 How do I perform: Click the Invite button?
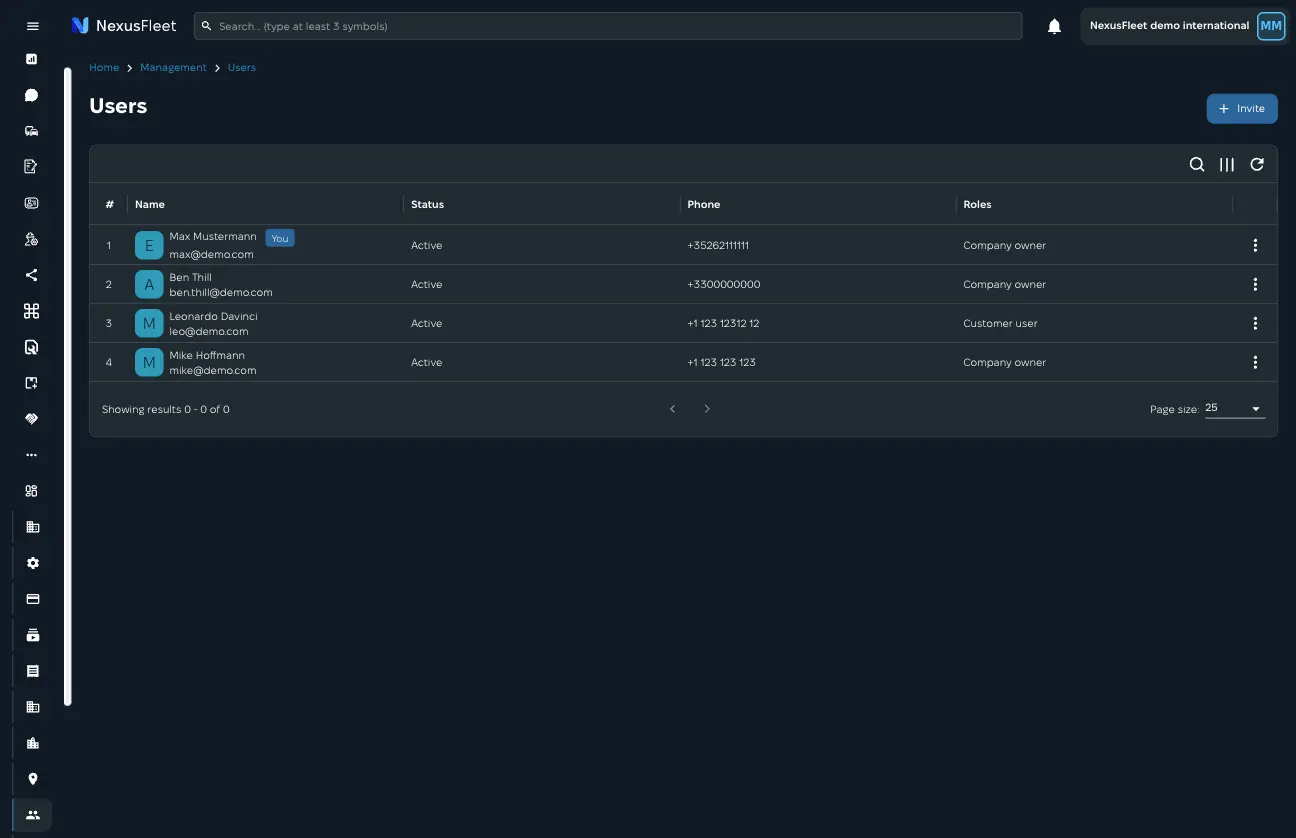[x=1242, y=108]
